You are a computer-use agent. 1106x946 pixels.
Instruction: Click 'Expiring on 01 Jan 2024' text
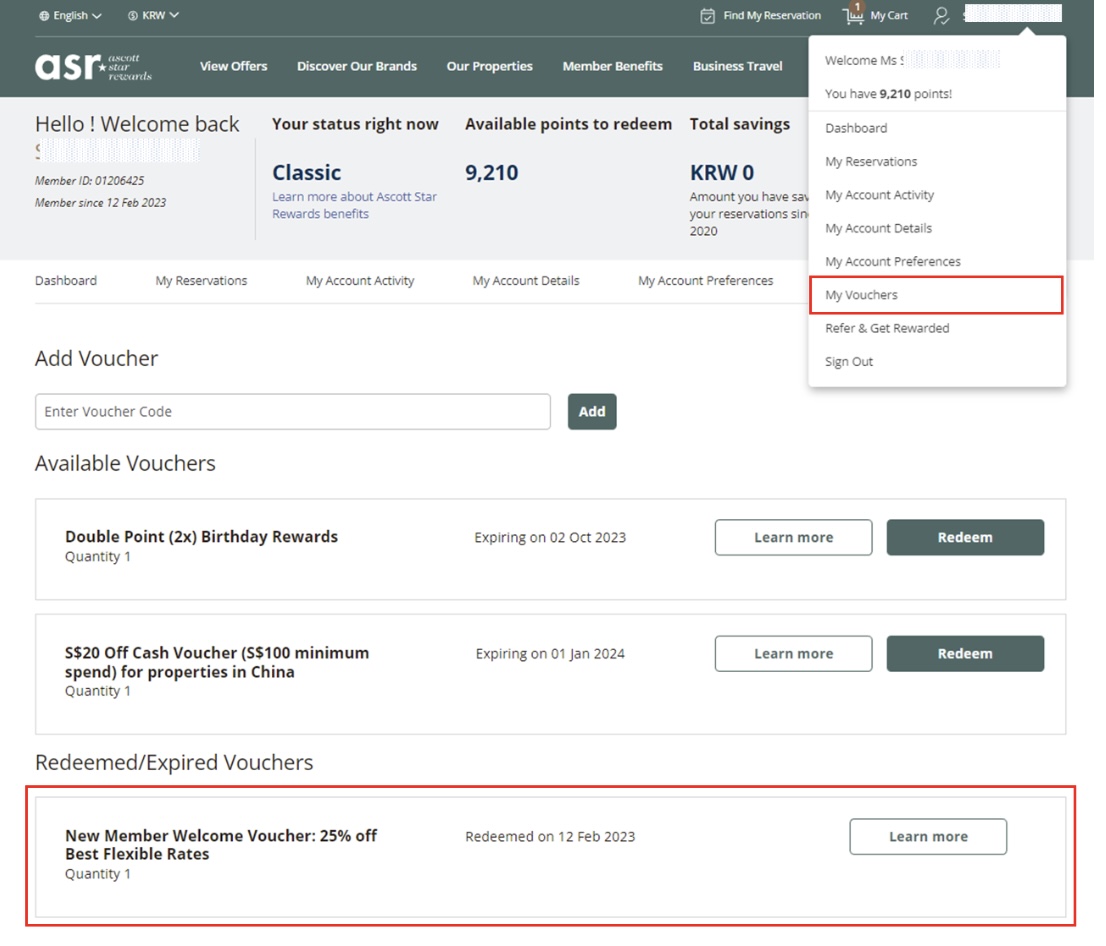(550, 654)
